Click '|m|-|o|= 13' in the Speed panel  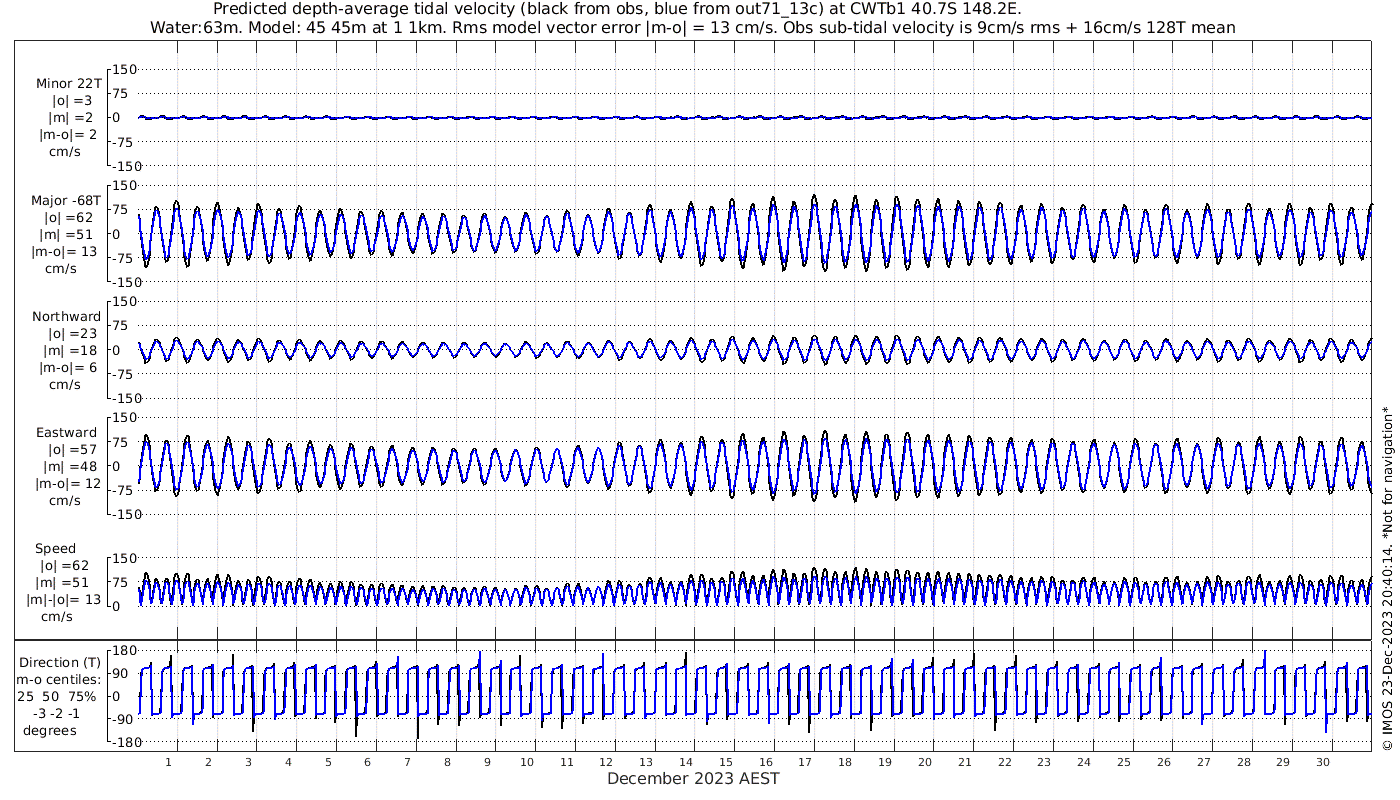pos(64,600)
